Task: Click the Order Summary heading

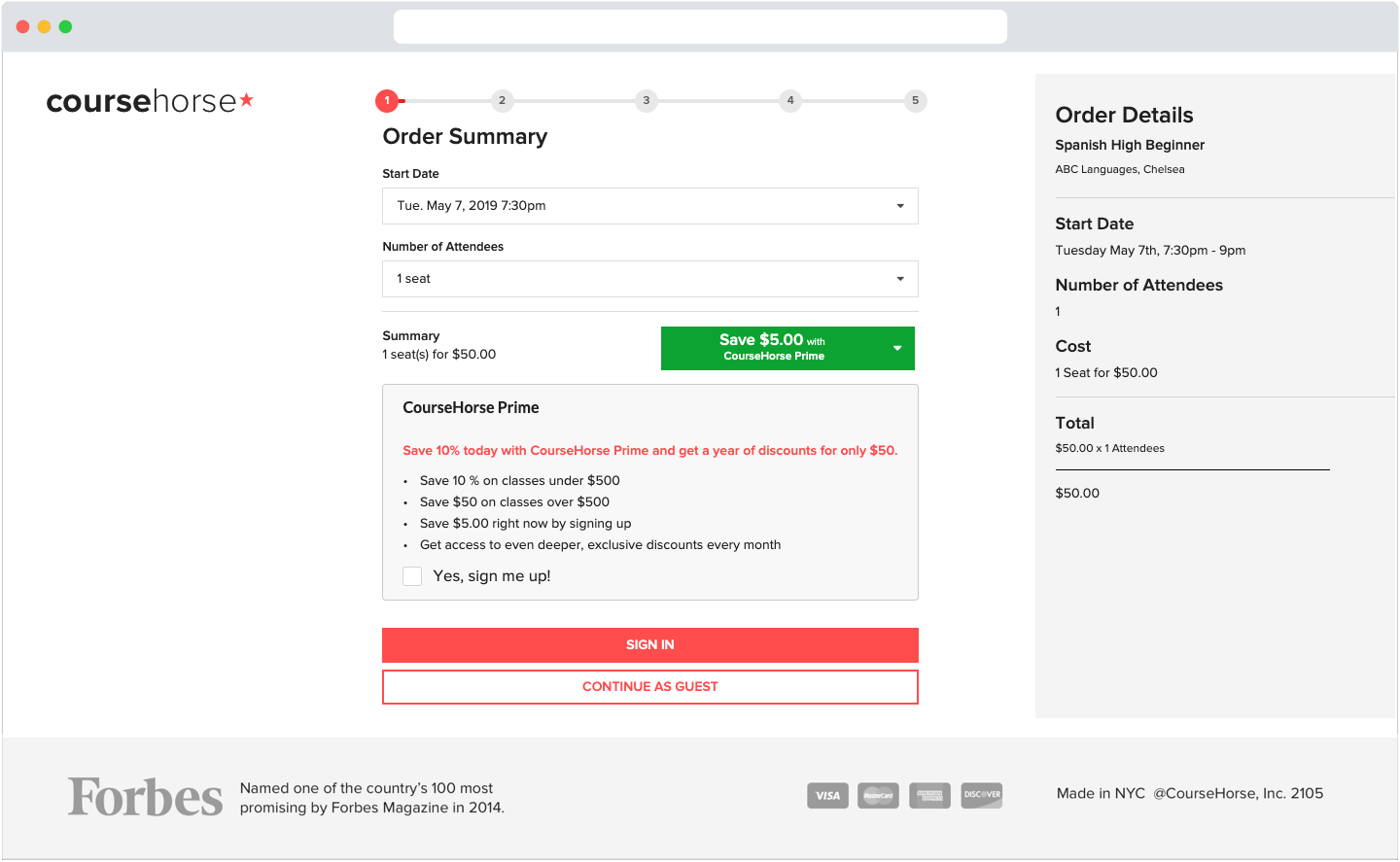Action: tap(465, 136)
